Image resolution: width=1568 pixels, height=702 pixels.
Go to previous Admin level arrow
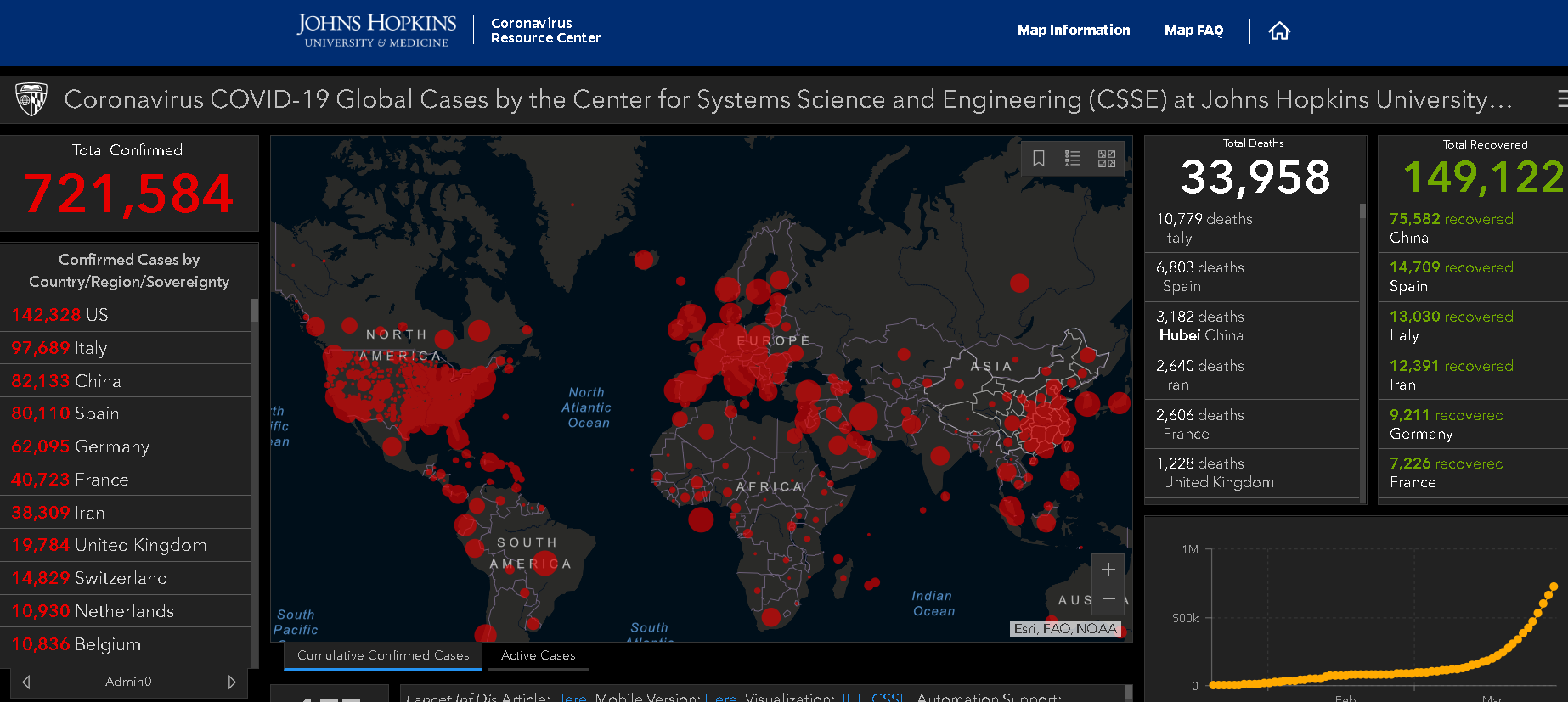[26, 682]
